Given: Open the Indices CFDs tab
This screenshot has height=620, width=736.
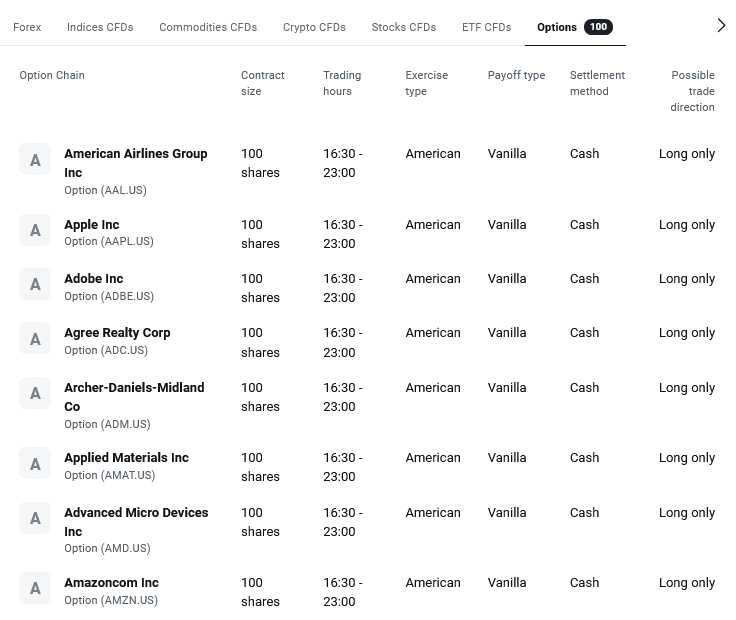Looking at the screenshot, I should coord(100,27).
